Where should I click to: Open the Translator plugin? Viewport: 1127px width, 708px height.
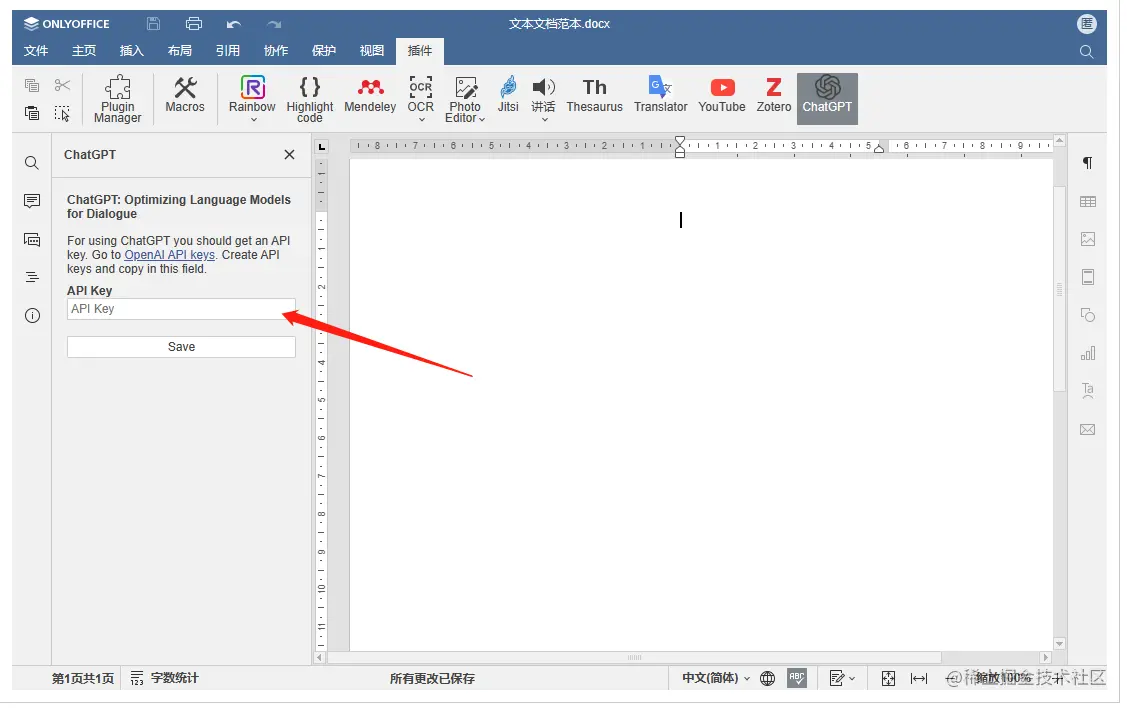[661, 96]
